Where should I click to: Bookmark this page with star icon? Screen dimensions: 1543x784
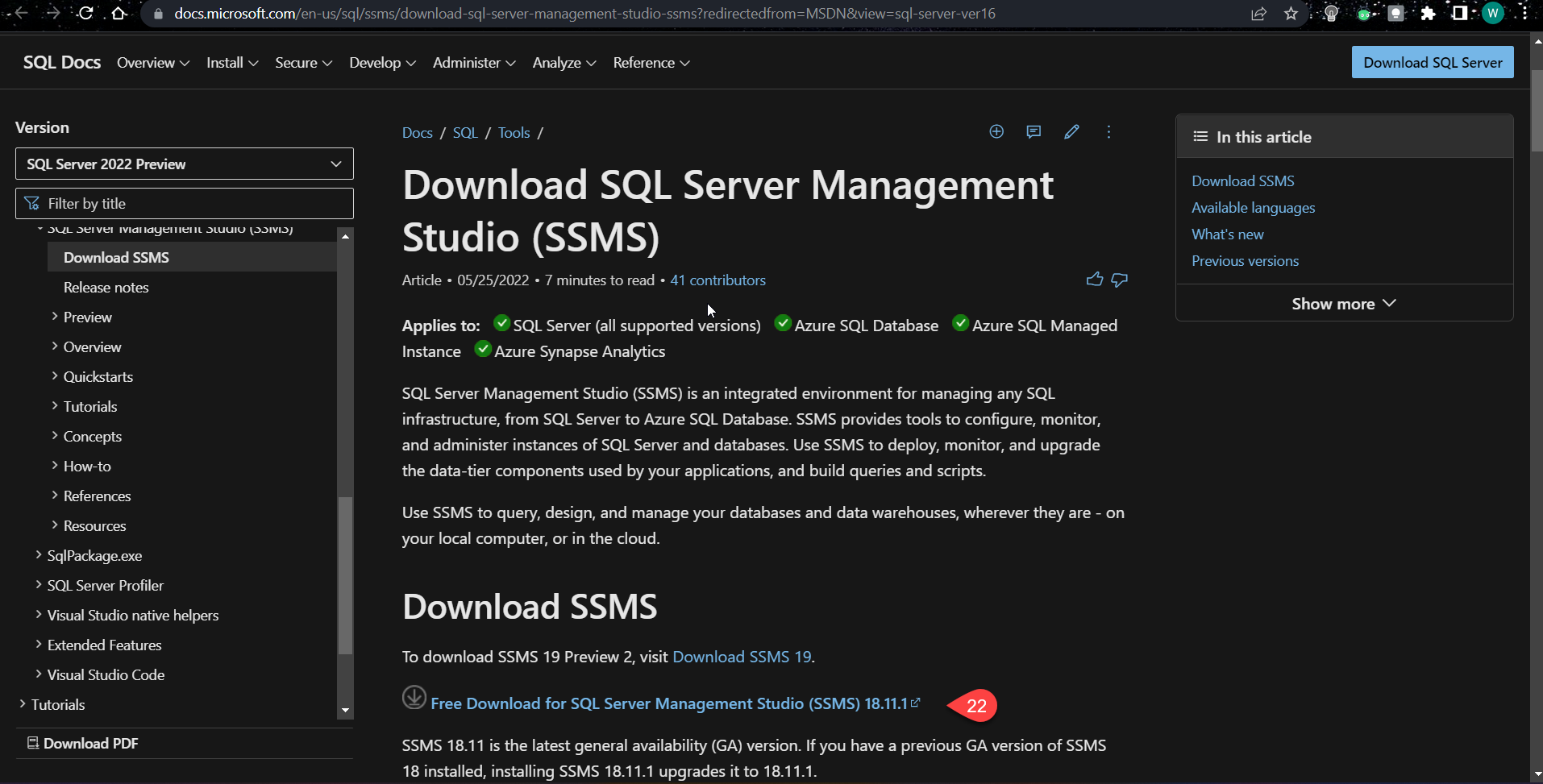coord(1291,14)
